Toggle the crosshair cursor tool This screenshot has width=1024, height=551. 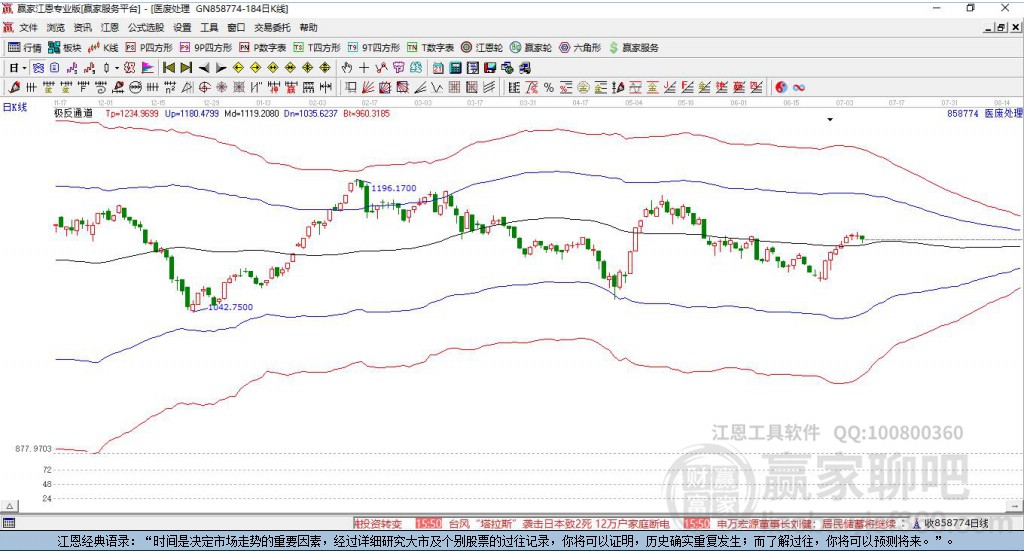364,68
